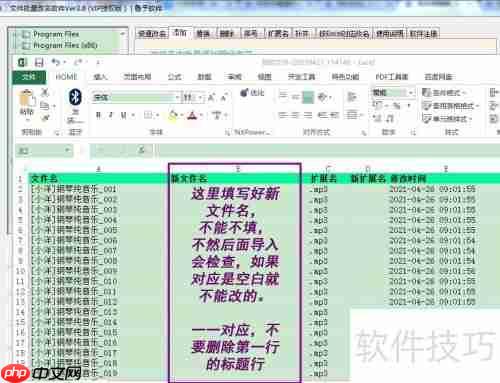Image resolution: width=500 pixels, height=383 pixels.
Task: Open the Bluetooth send icon
Action: point(75,97)
